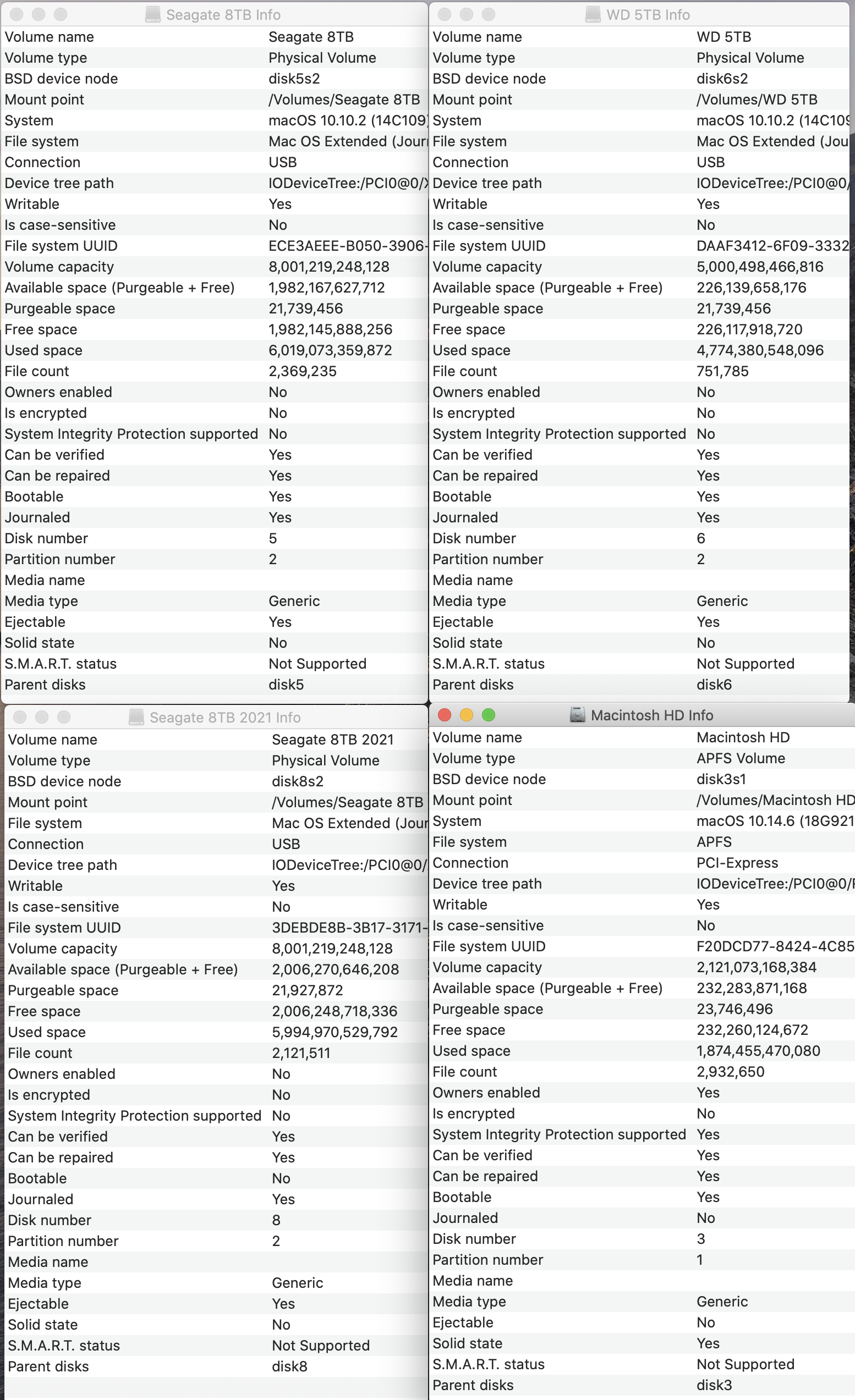Click Journaled value No in Macintosh HD window
The height and width of the screenshot is (1400, 855).
coord(706,1217)
